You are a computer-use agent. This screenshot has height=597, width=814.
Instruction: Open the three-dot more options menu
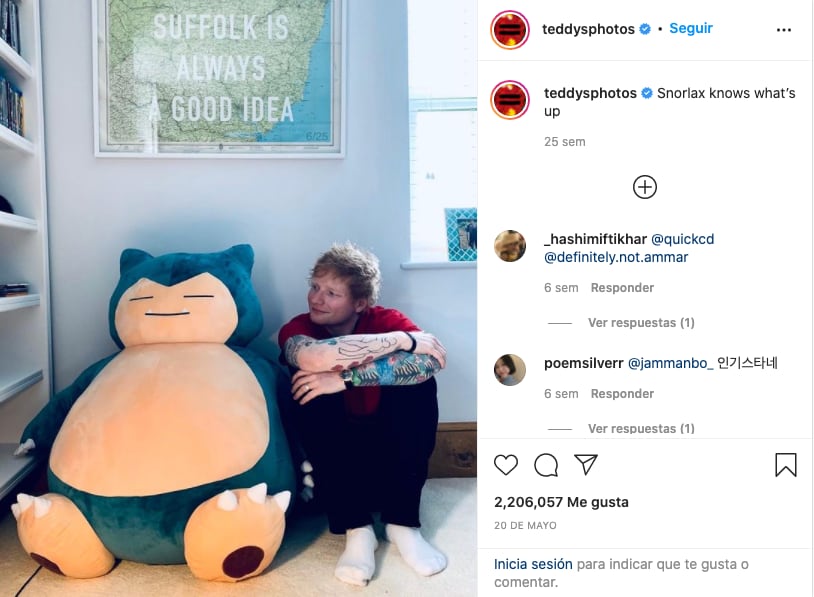click(784, 30)
